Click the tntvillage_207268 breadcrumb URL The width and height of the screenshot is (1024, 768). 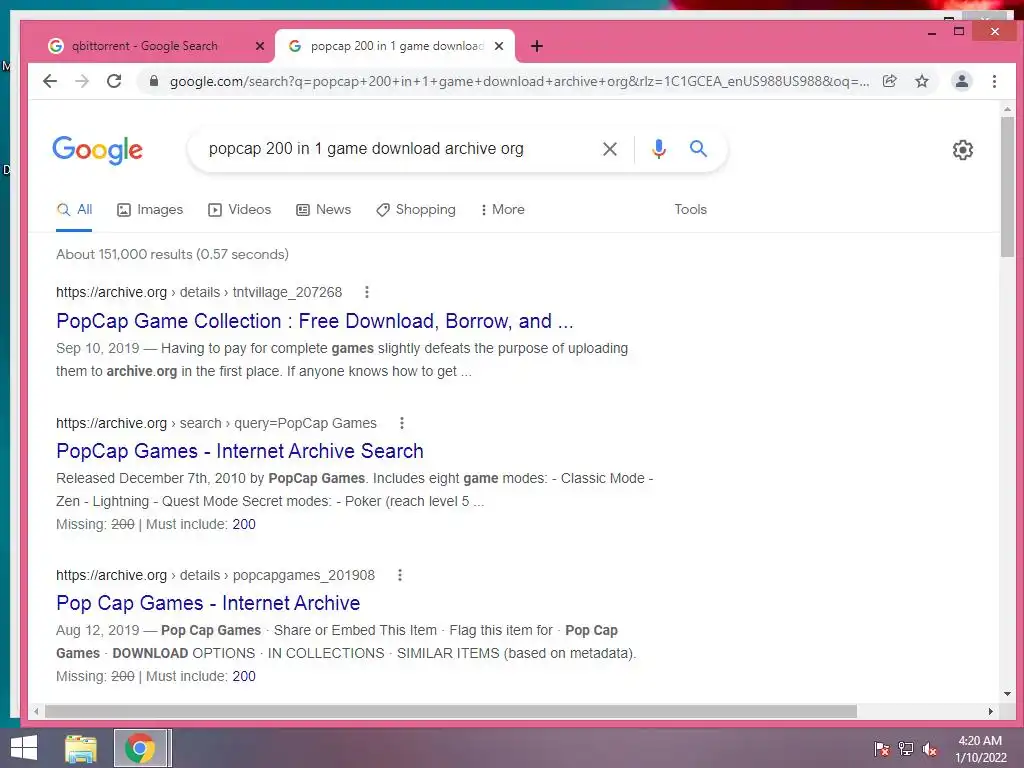199,293
